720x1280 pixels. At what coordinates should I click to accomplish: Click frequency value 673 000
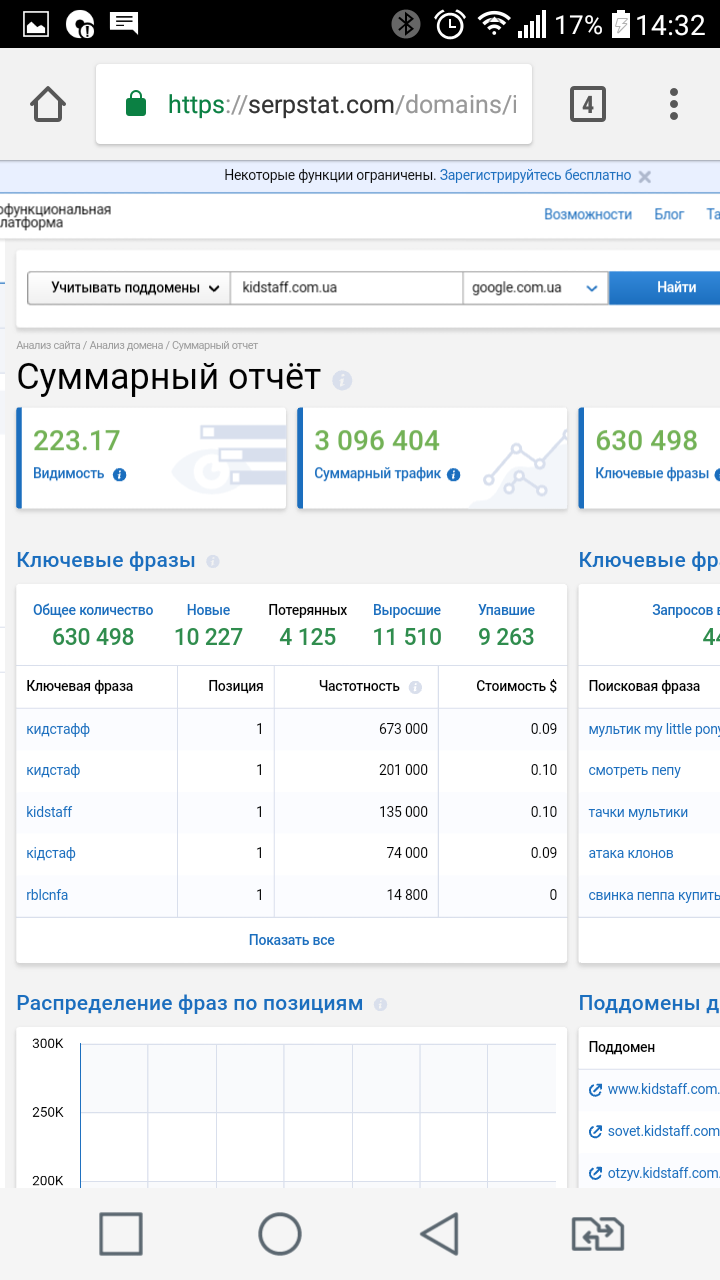[x=403, y=729]
